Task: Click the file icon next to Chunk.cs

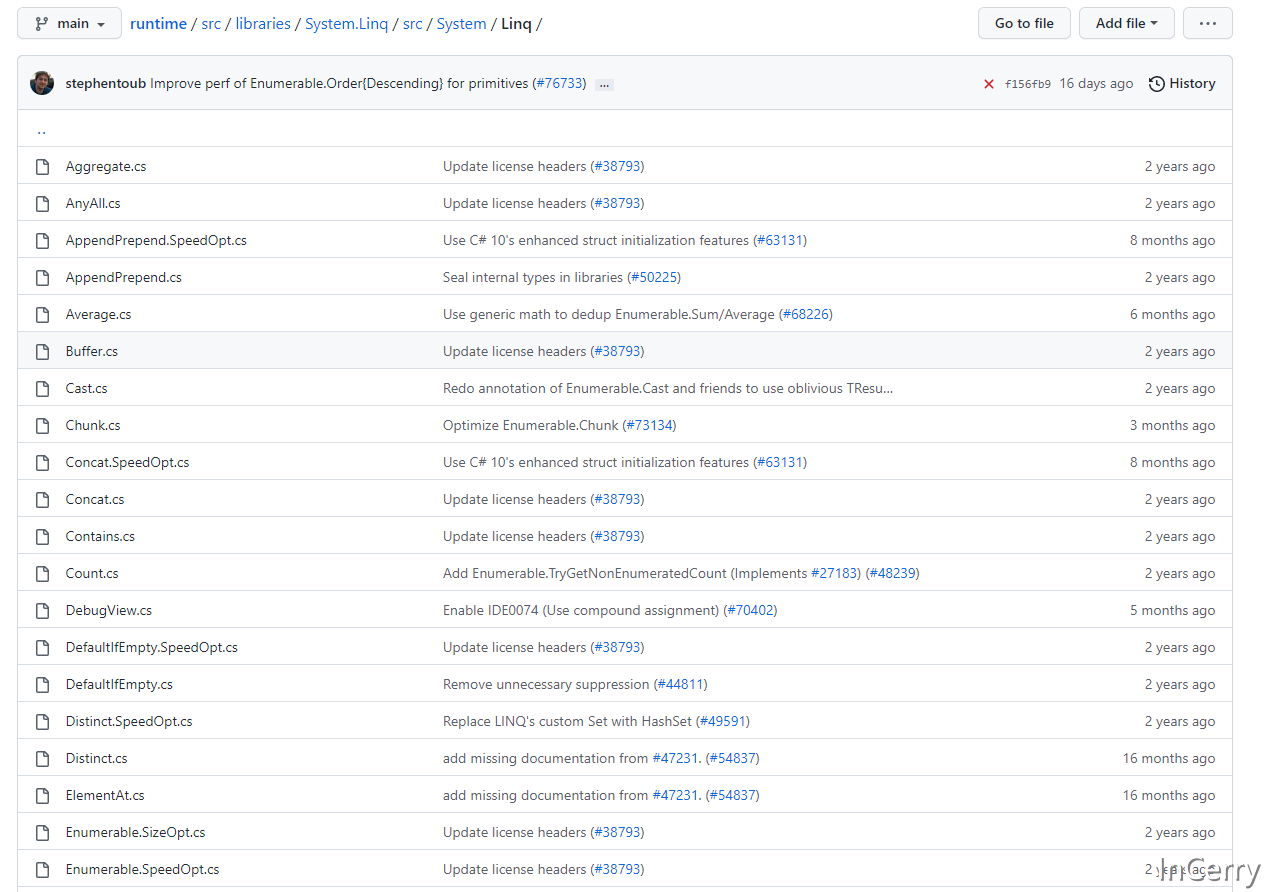Action: coord(42,425)
